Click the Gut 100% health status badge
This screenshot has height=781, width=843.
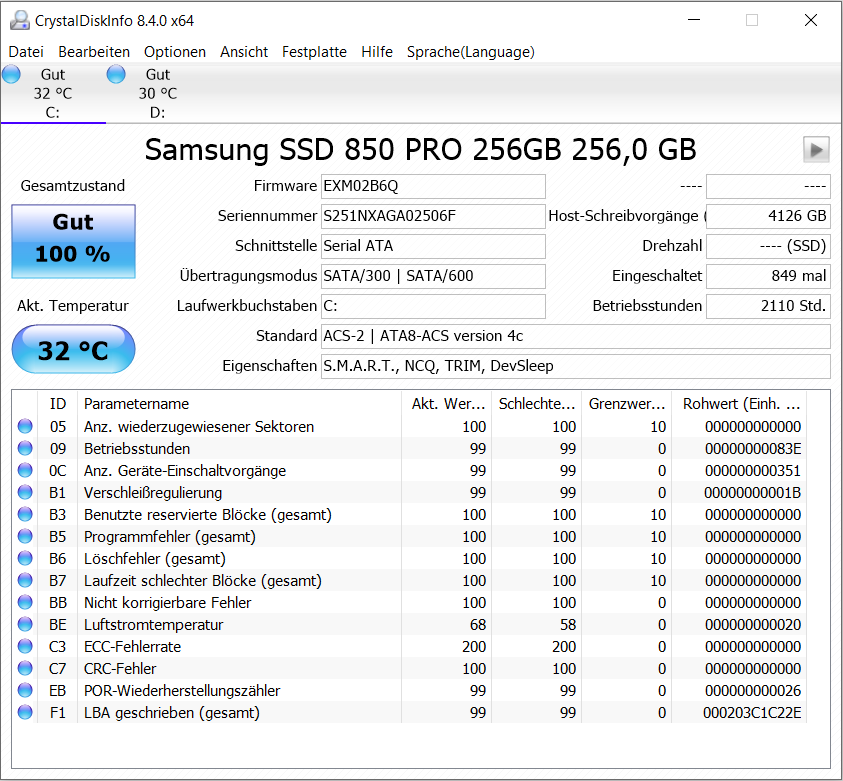[72, 240]
